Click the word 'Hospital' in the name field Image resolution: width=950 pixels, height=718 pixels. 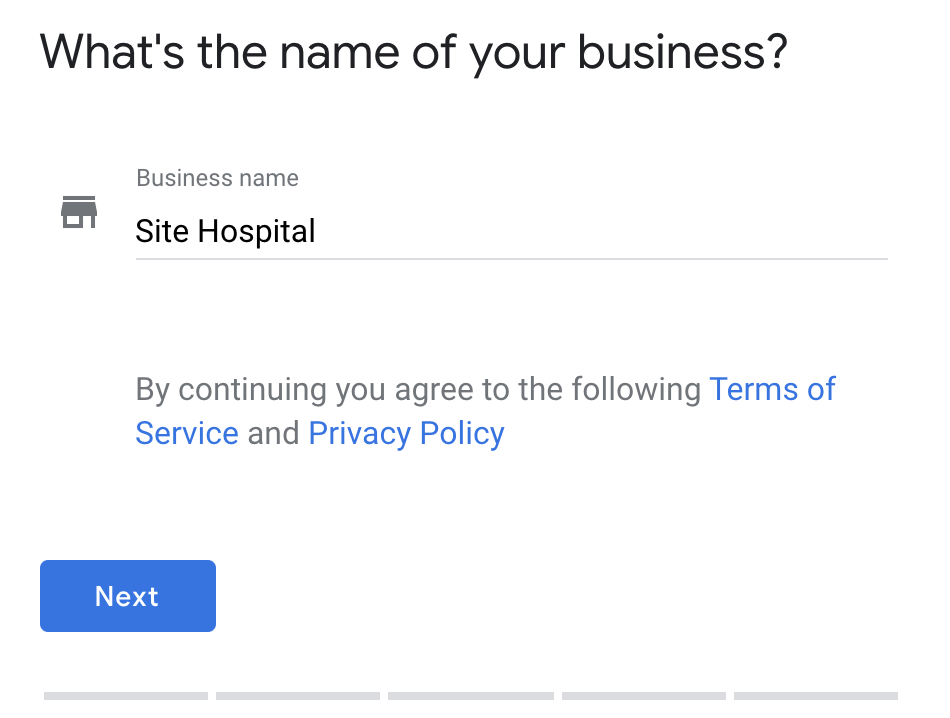point(256,232)
